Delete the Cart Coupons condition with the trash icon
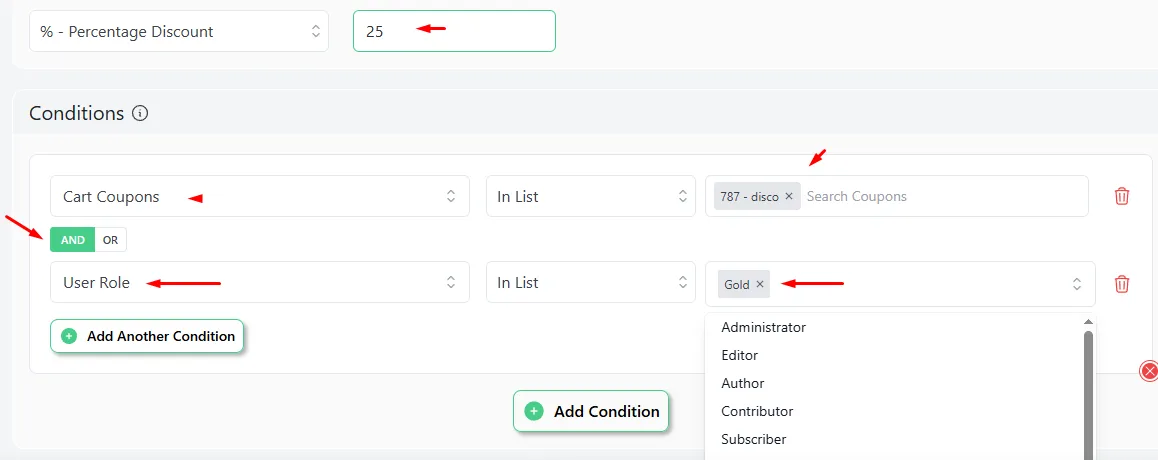The image size is (1158, 460). [x=1122, y=196]
